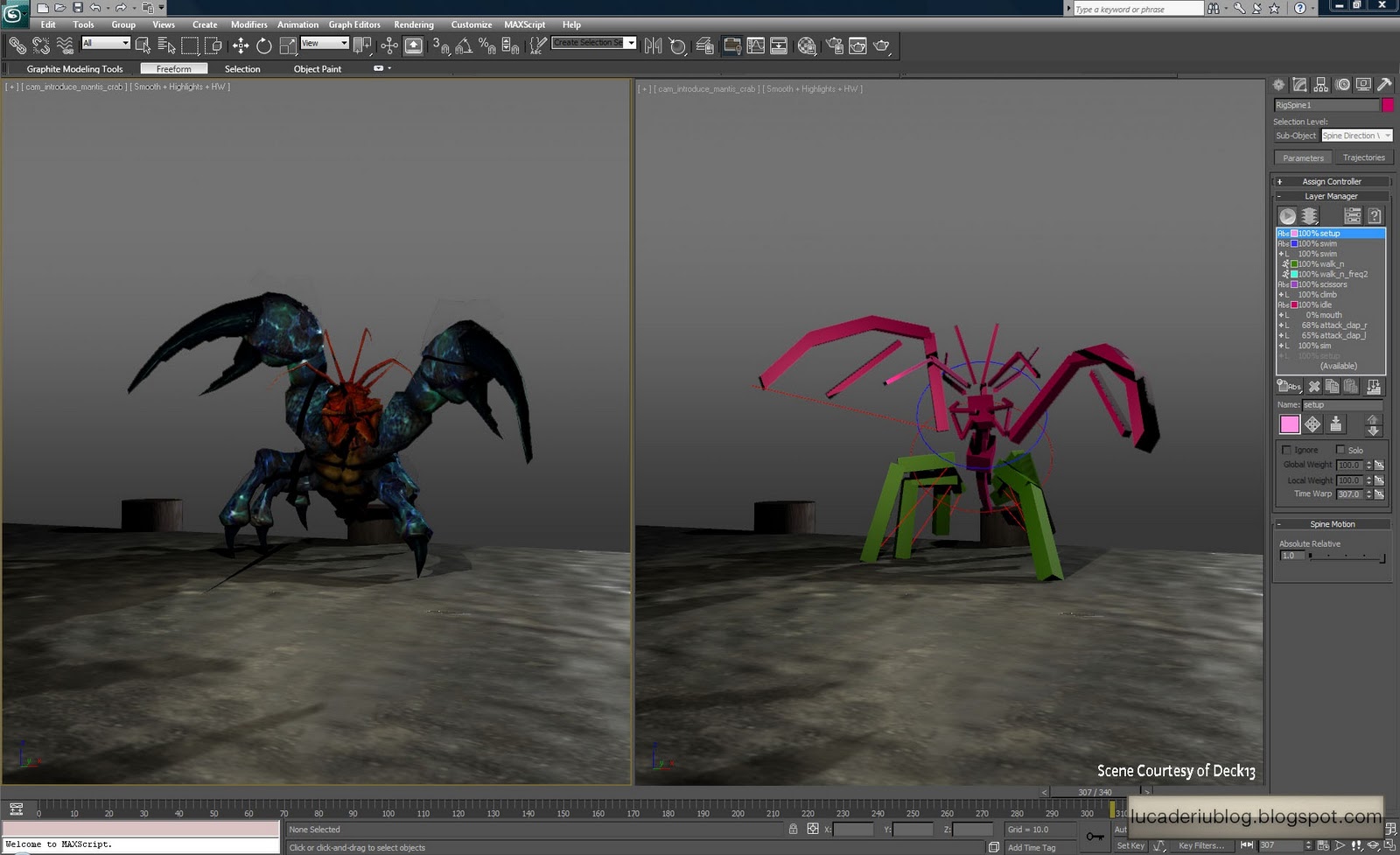This screenshot has height=855, width=1400.
Task: Activate the Select and Move tool
Action: tap(241, 46)
